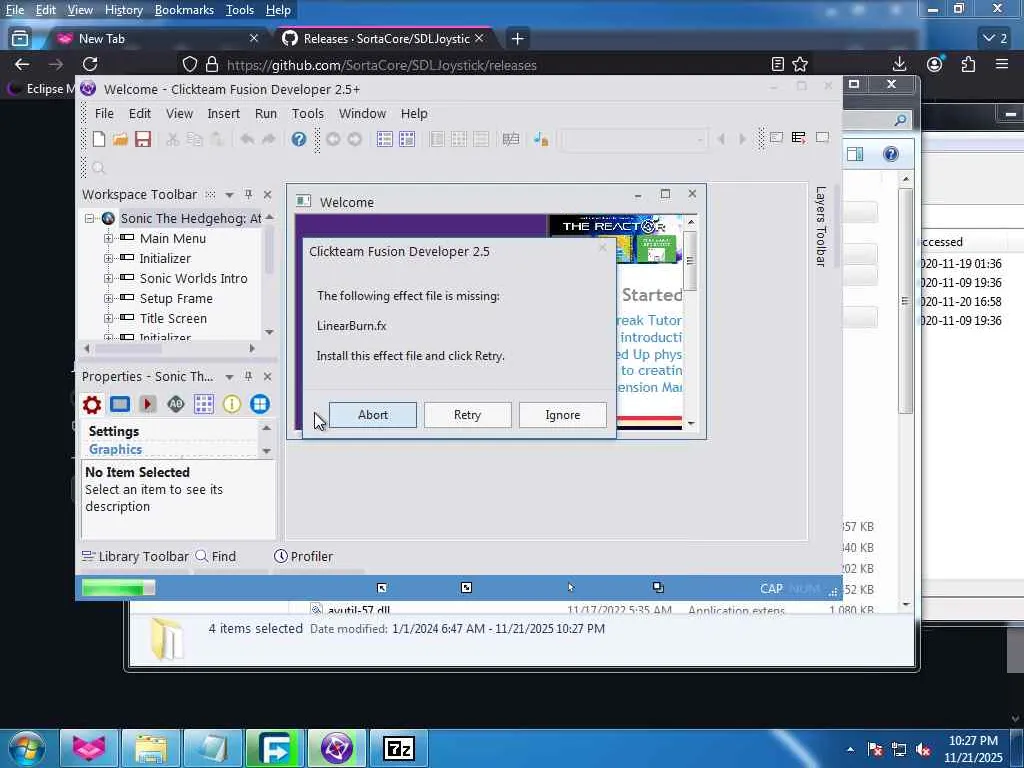Open Workspace Toolbar dropdown arrow
This screenshot has width=1024, height=768.
(229, 195)
